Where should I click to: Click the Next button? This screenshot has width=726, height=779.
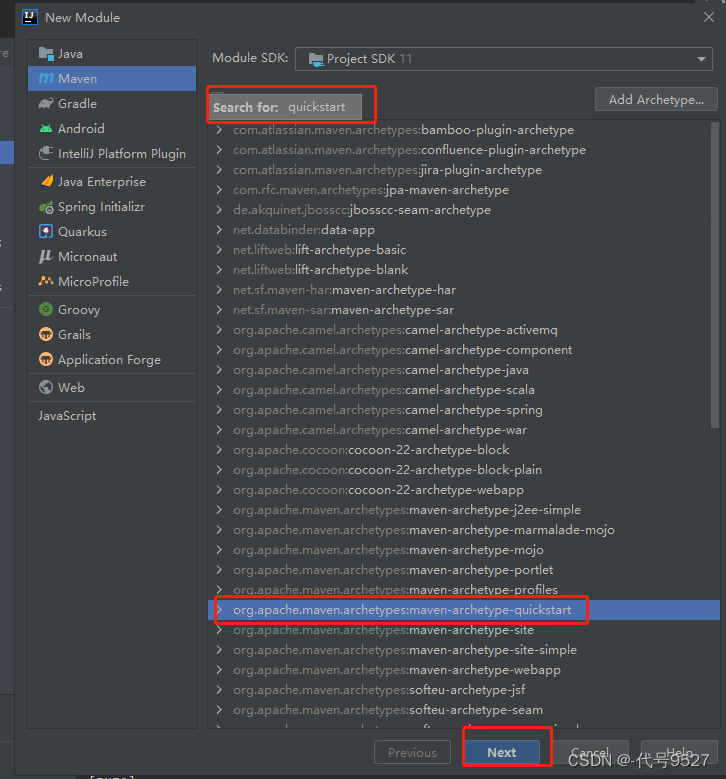502,753
